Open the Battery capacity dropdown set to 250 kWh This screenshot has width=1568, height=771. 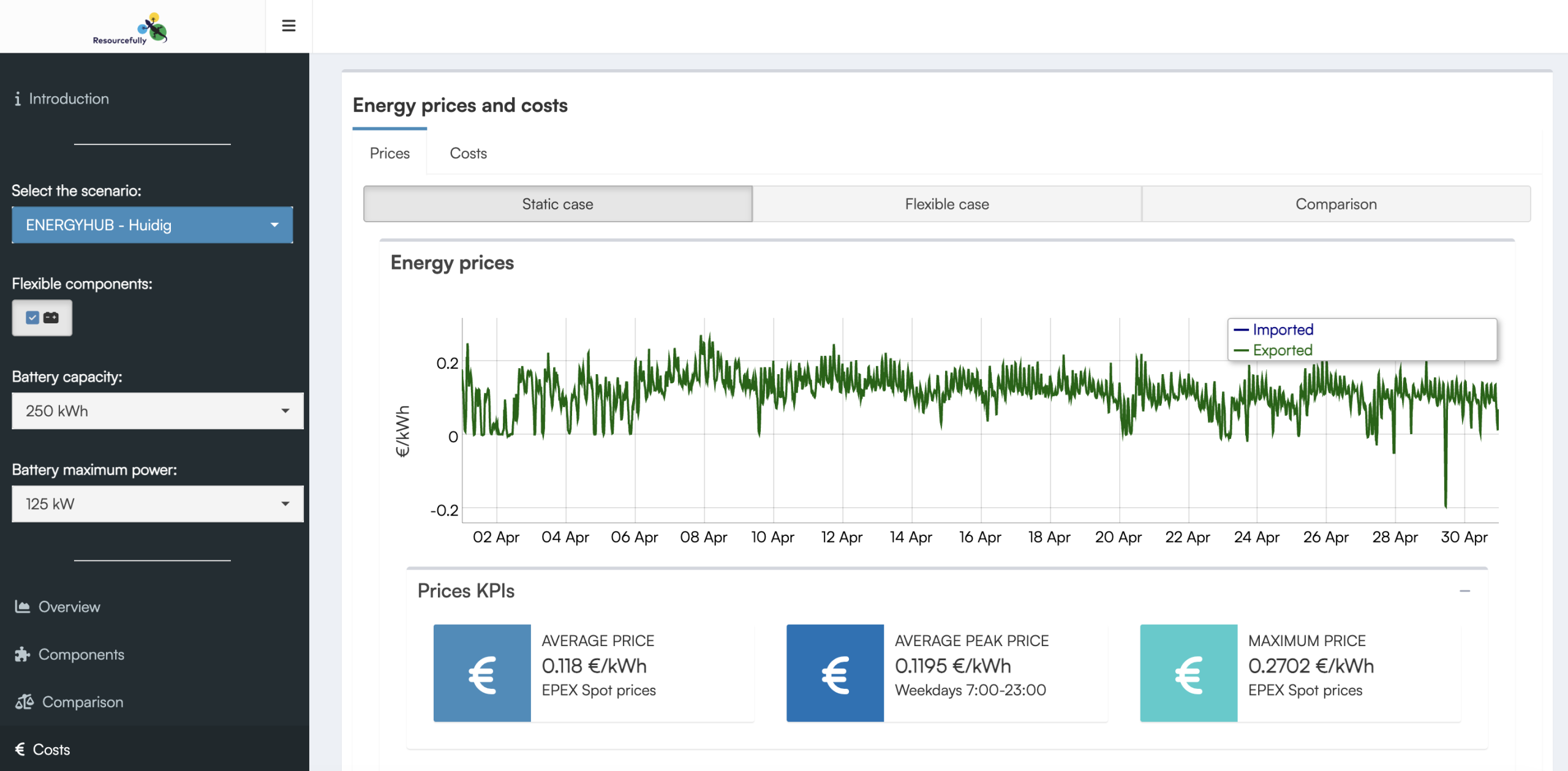157,411
